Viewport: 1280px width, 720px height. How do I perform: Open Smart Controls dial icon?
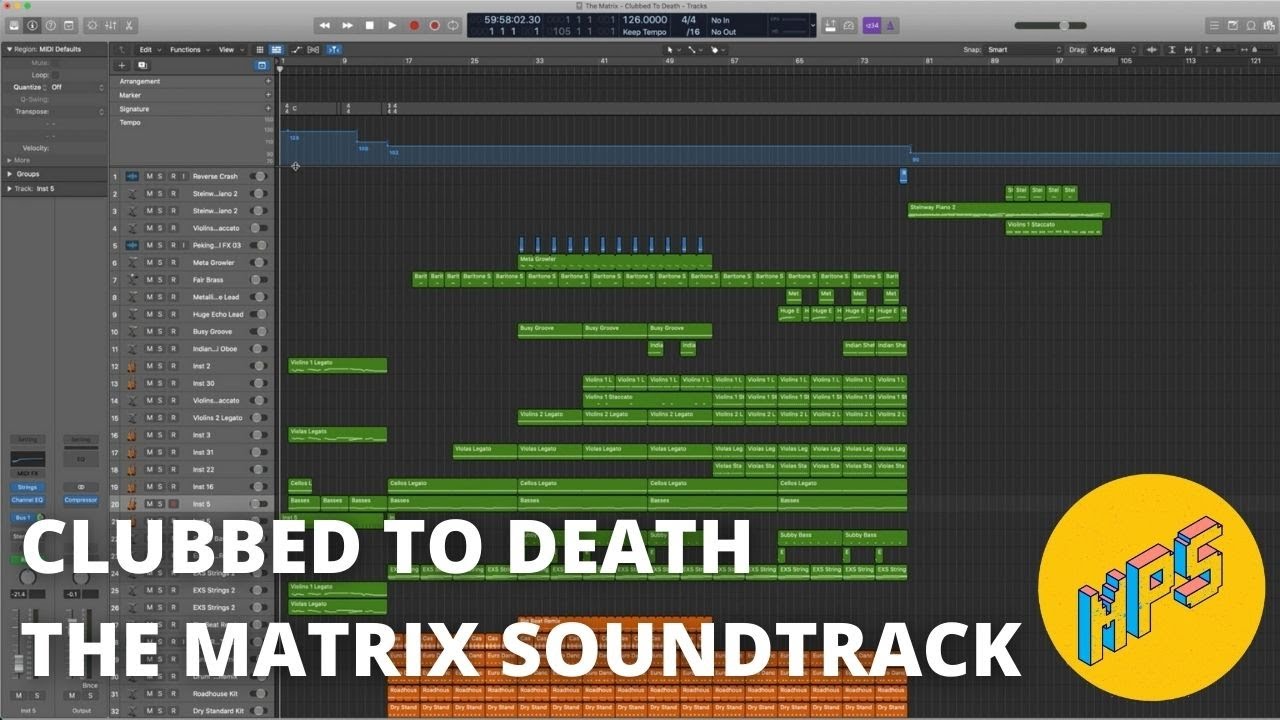(92, 25)
